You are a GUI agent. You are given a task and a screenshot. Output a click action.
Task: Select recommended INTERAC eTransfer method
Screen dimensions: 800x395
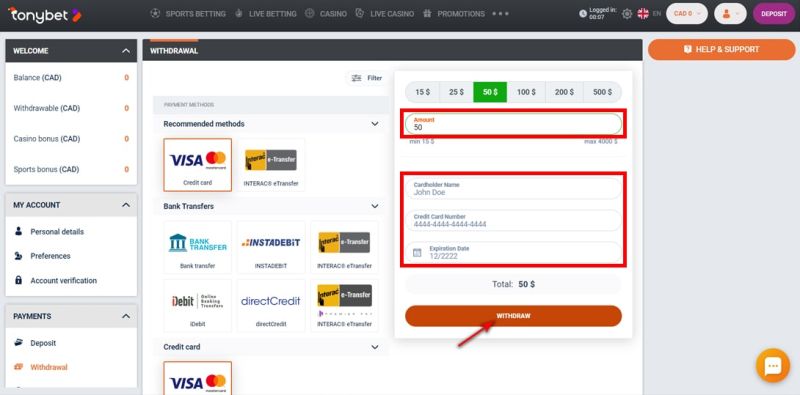pyautogui.click(x=271, y=165)
